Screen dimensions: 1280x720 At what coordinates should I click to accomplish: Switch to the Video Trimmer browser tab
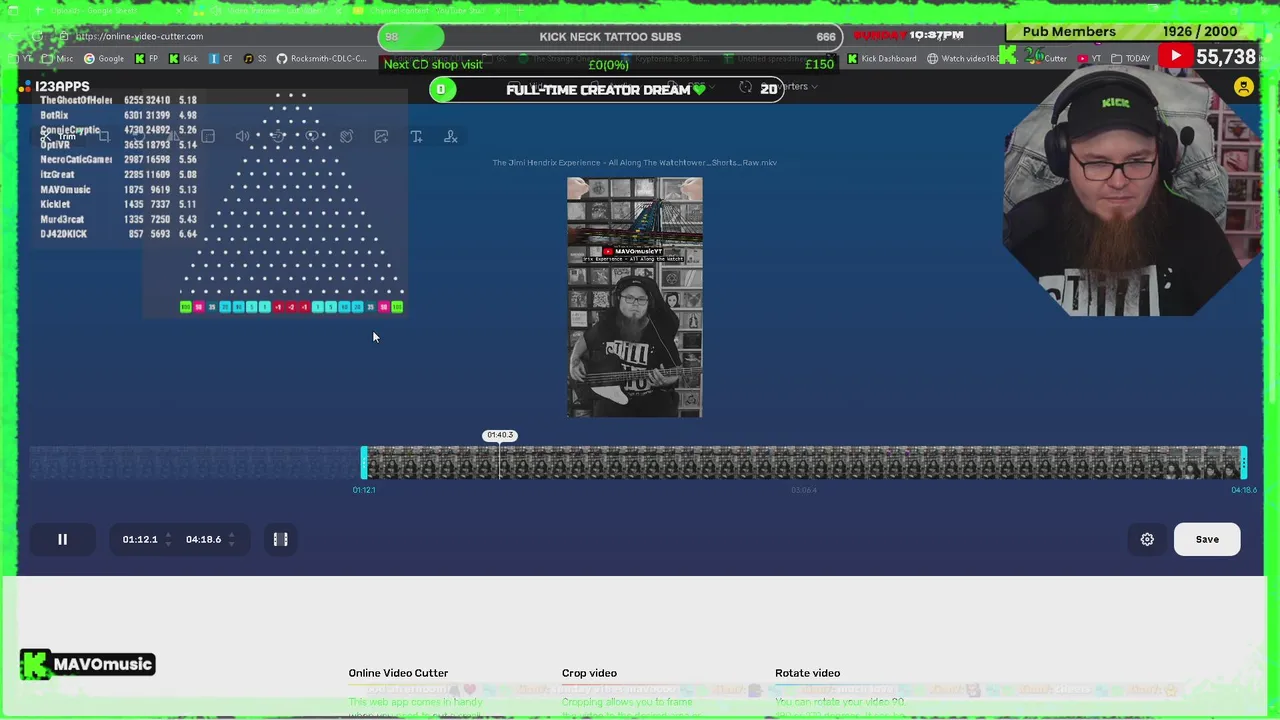coord(270,11)
